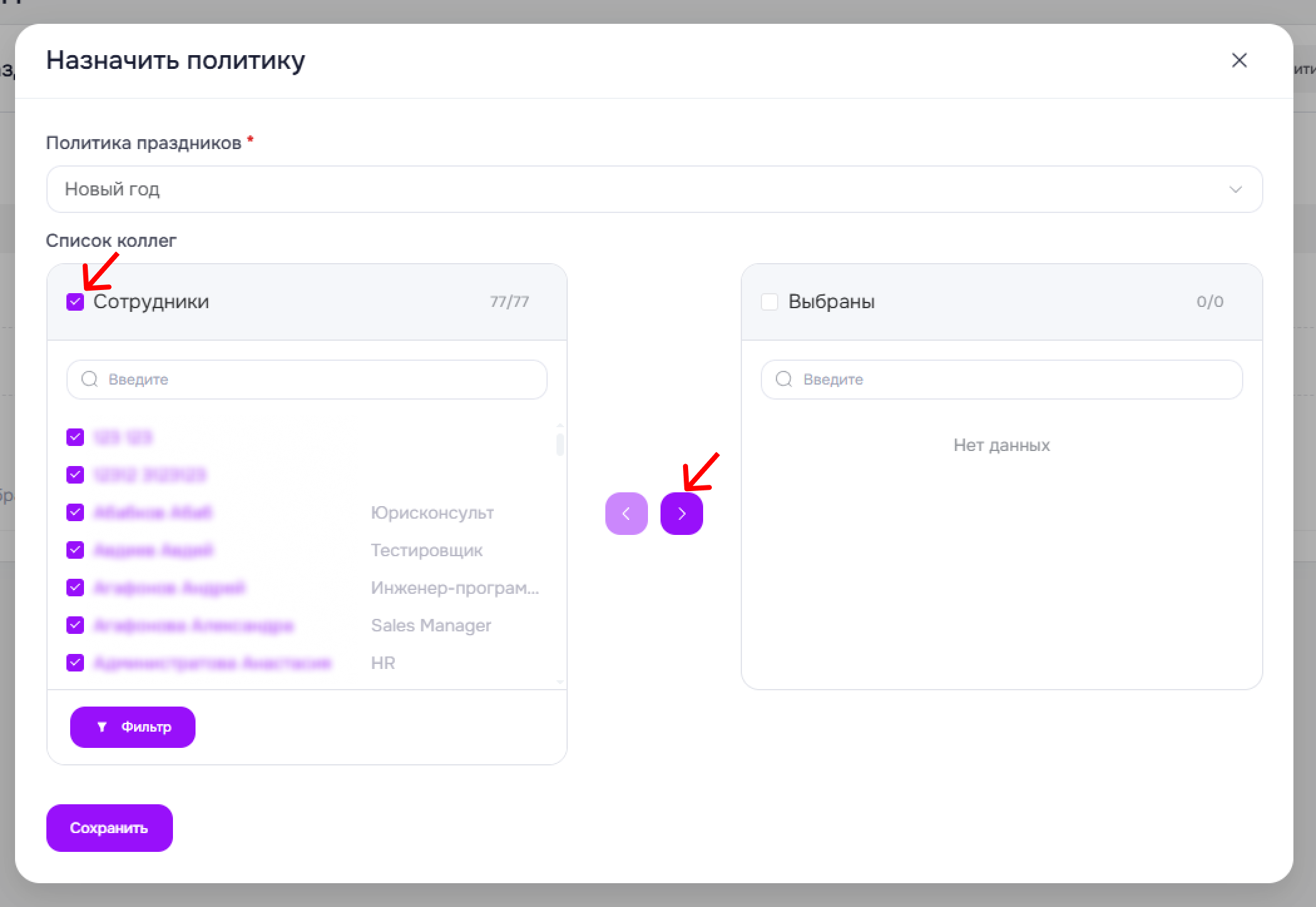Click the employee list scrollbar thumb
The width and height of the screenshot is (1316, 907).
tap(560, 444)
